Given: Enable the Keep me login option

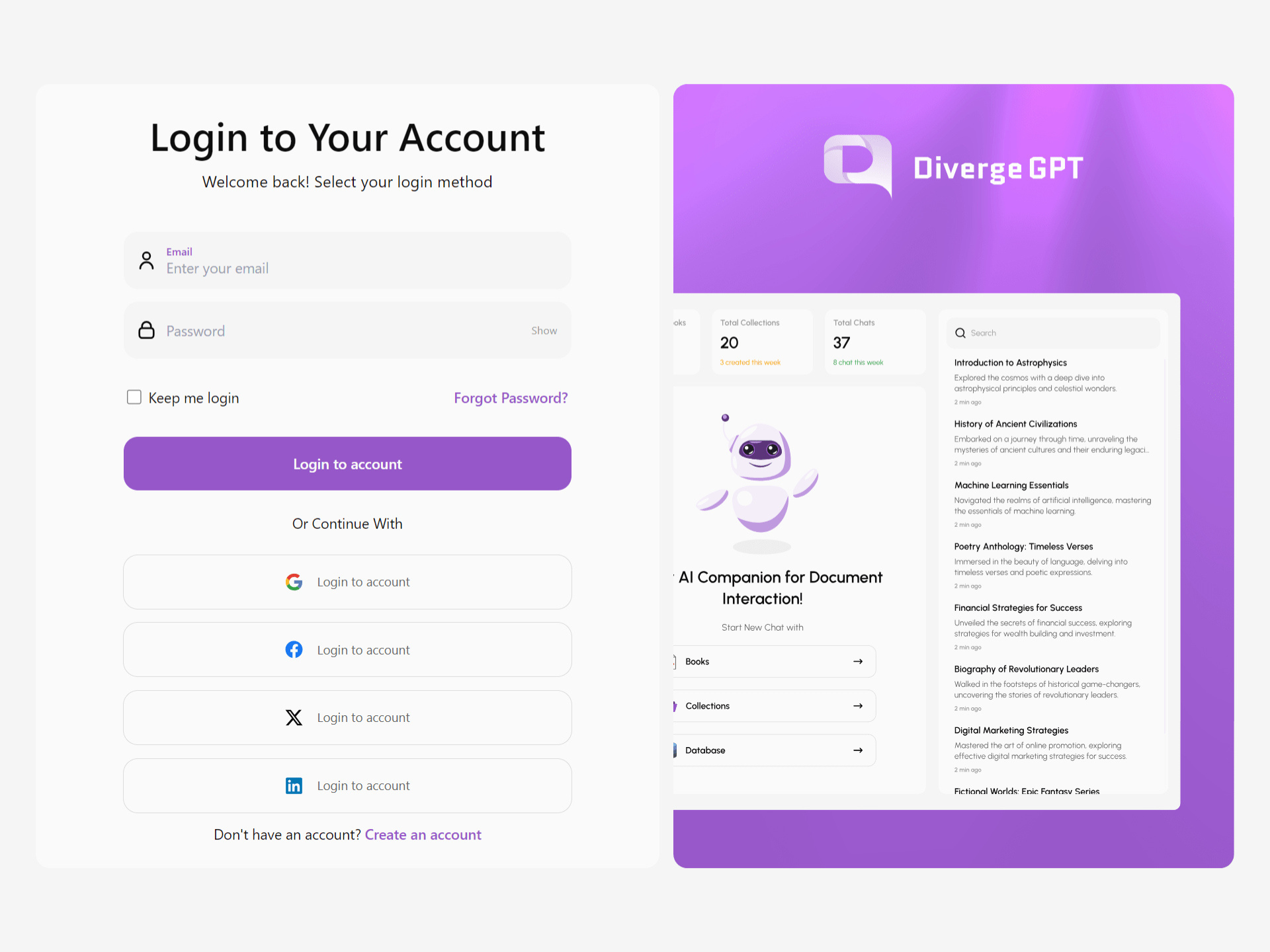Looking at the screenshot, I should tap(133, 397).
